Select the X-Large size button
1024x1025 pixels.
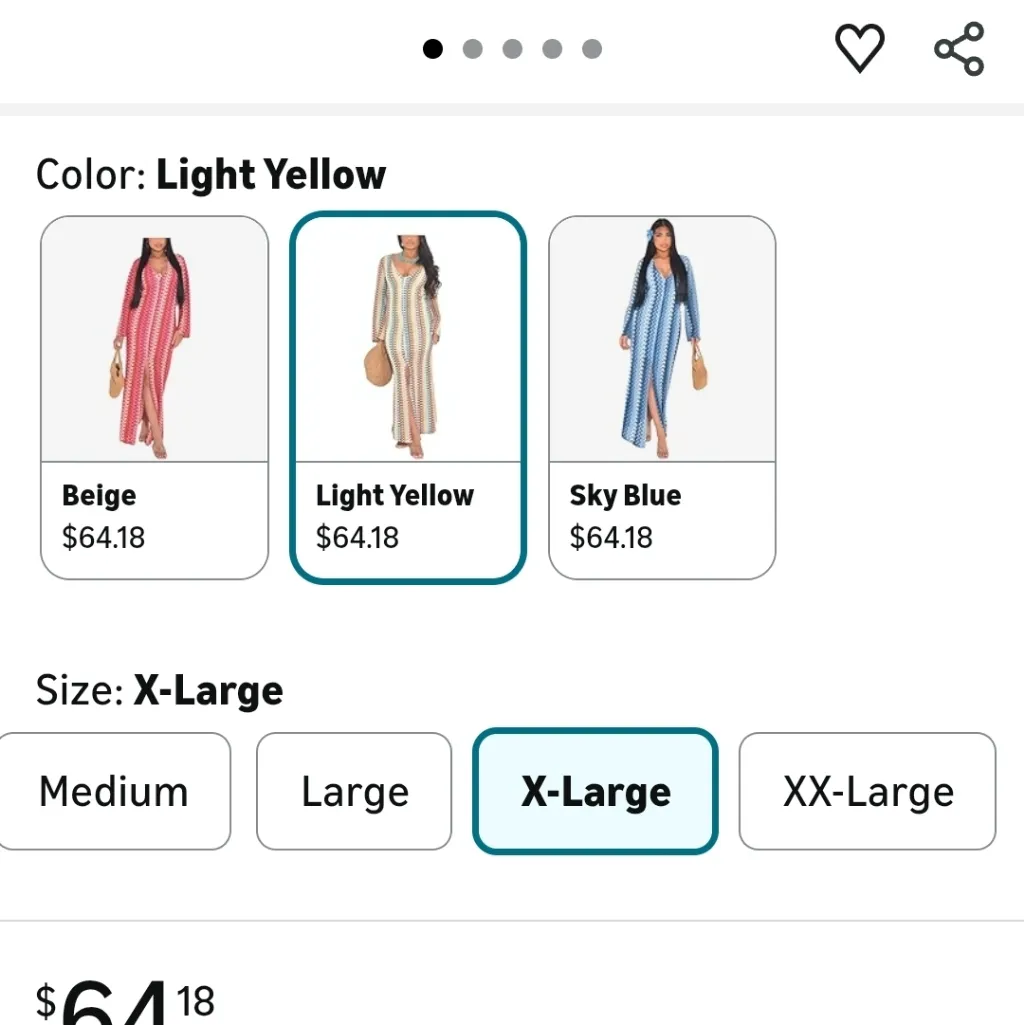click(x=595, y=792)
